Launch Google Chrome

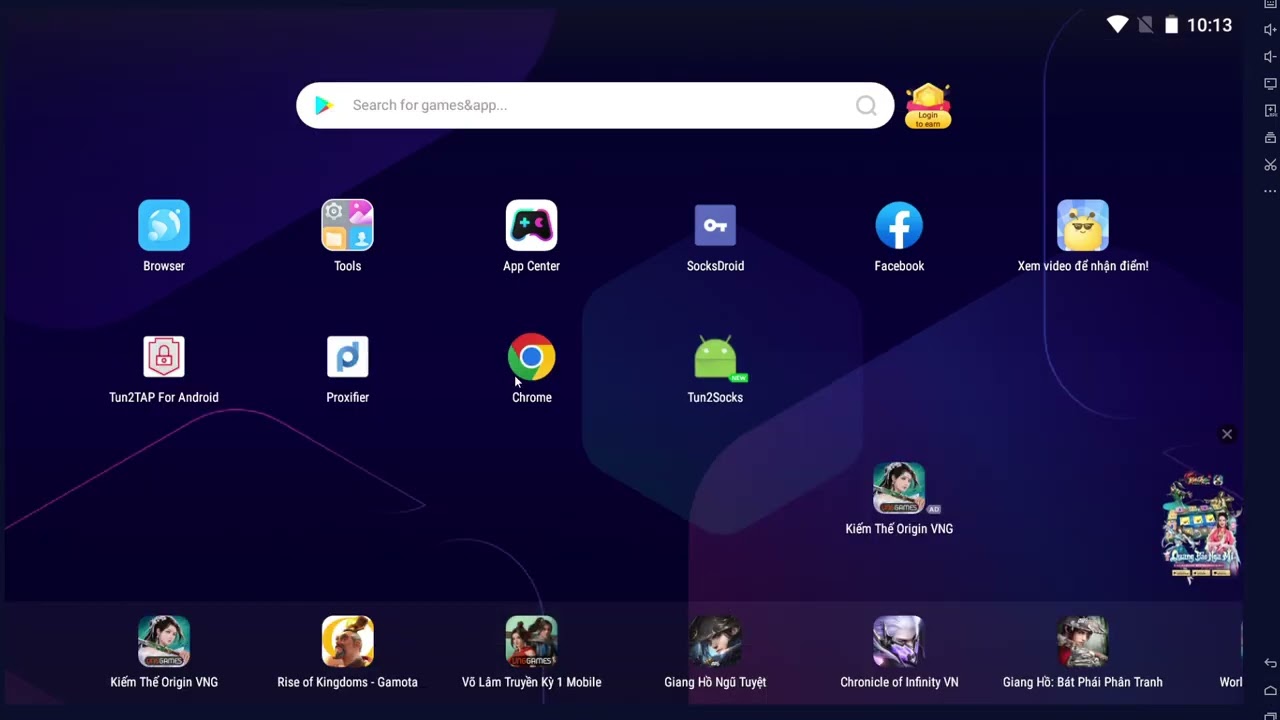pos(531,357)
